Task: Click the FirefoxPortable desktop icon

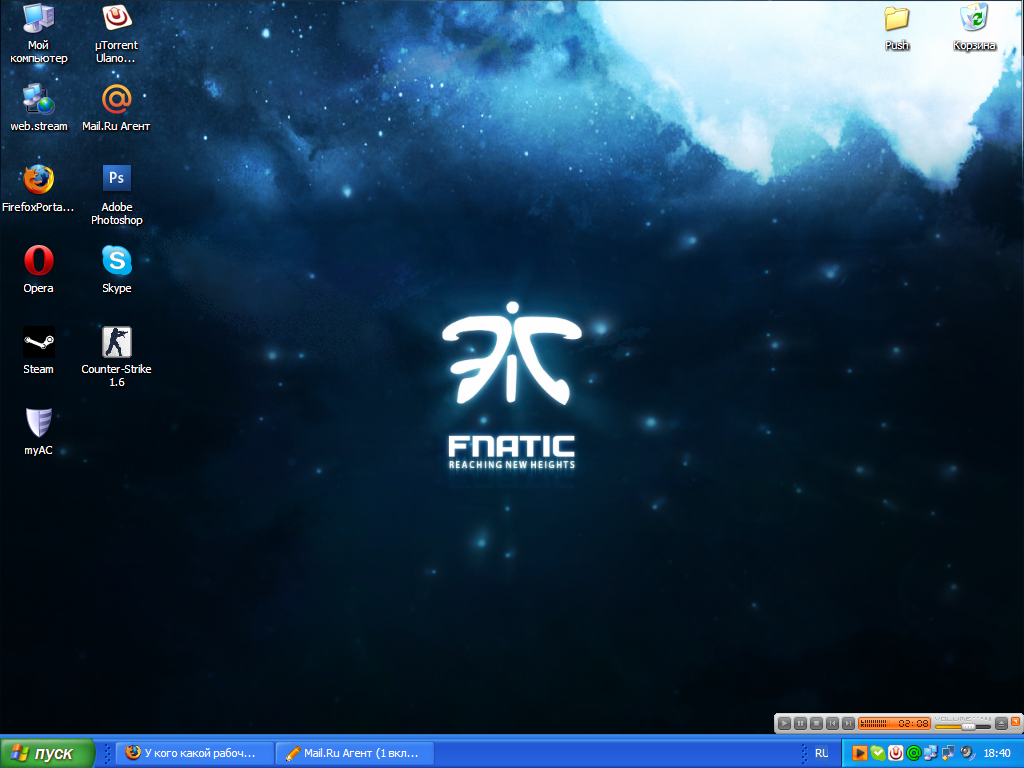Action: [x=38, y=180]
